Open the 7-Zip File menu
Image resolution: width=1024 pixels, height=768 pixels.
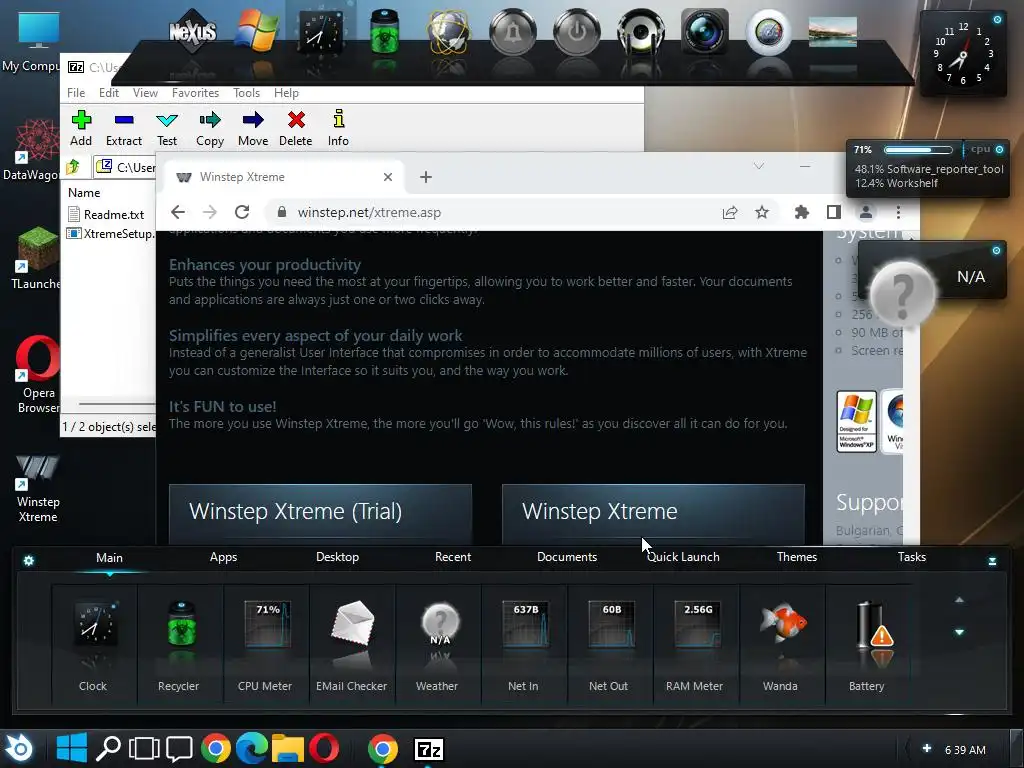[x=76, y=93]
